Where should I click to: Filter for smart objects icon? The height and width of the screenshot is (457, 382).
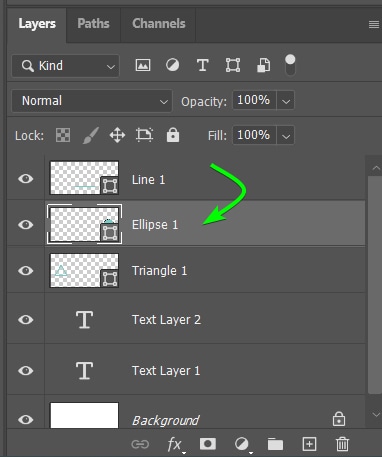point(263,65)
